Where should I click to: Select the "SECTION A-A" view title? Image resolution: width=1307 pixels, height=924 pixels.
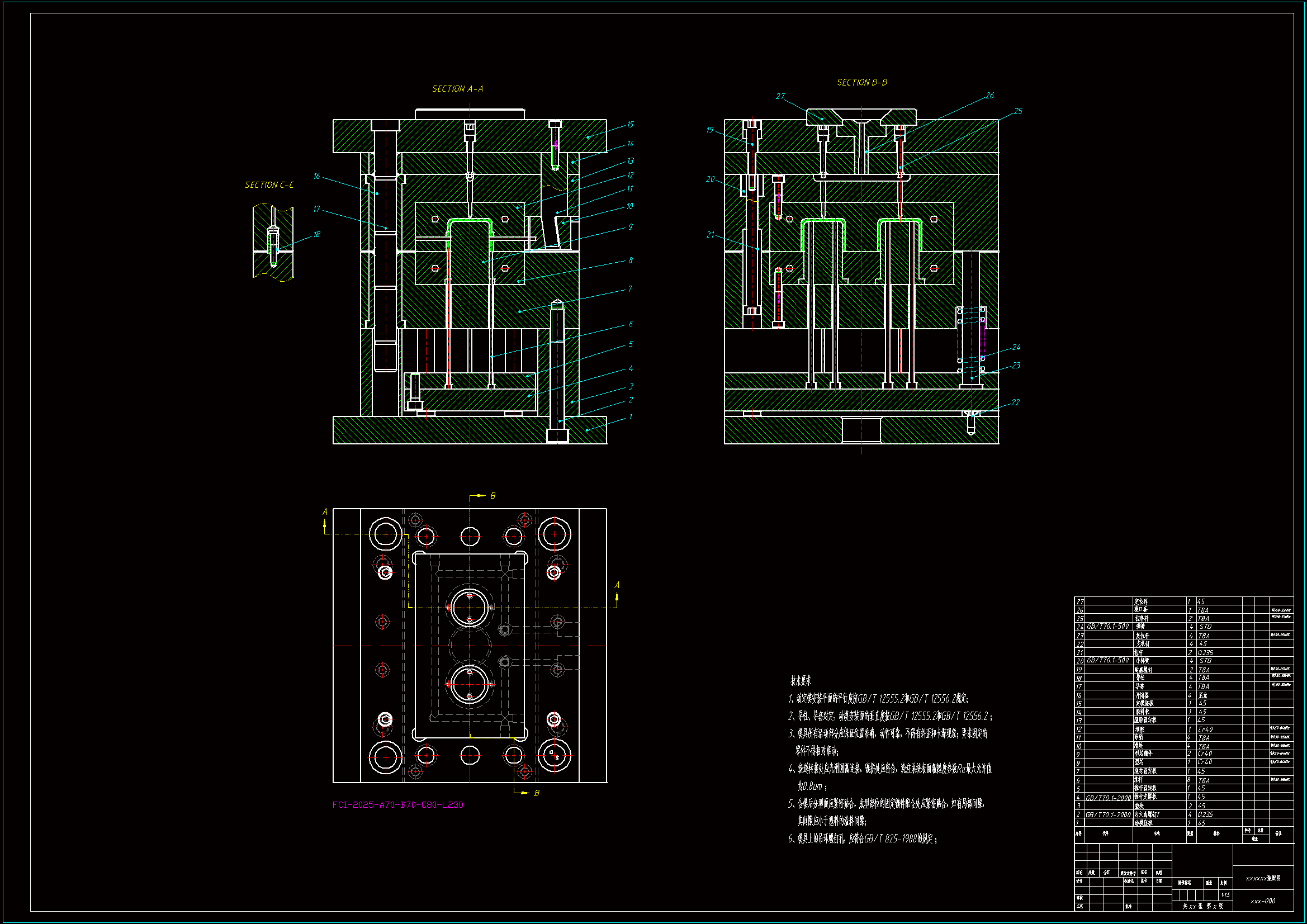(x=457, y=89)
